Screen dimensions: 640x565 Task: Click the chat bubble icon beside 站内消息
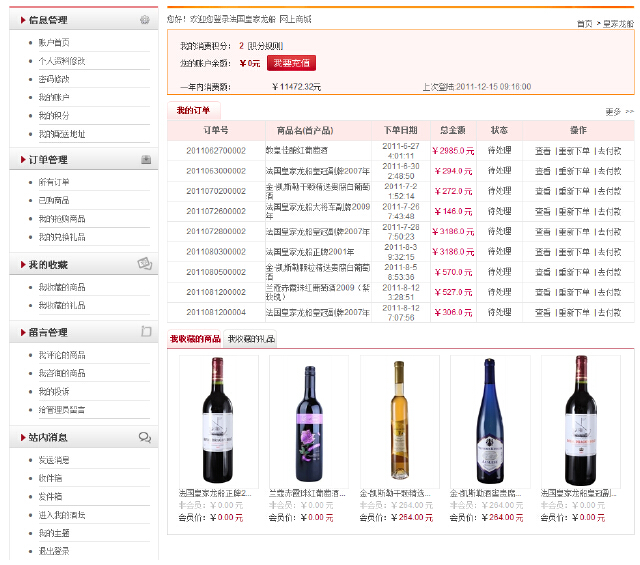[x=145, y=438]
